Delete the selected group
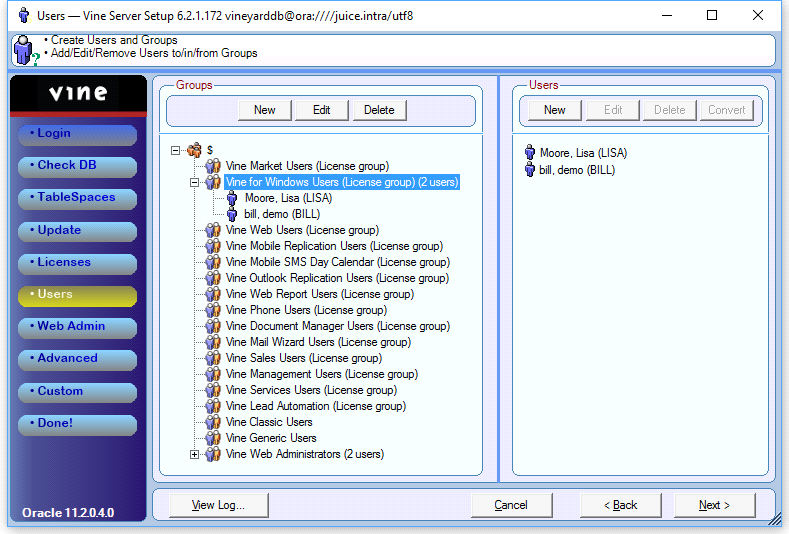789x534 pixels. click(x=379, y=110)
